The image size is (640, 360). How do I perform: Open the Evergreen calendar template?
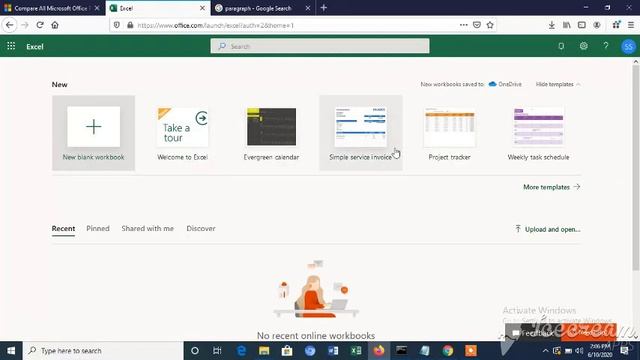[271, 133]
